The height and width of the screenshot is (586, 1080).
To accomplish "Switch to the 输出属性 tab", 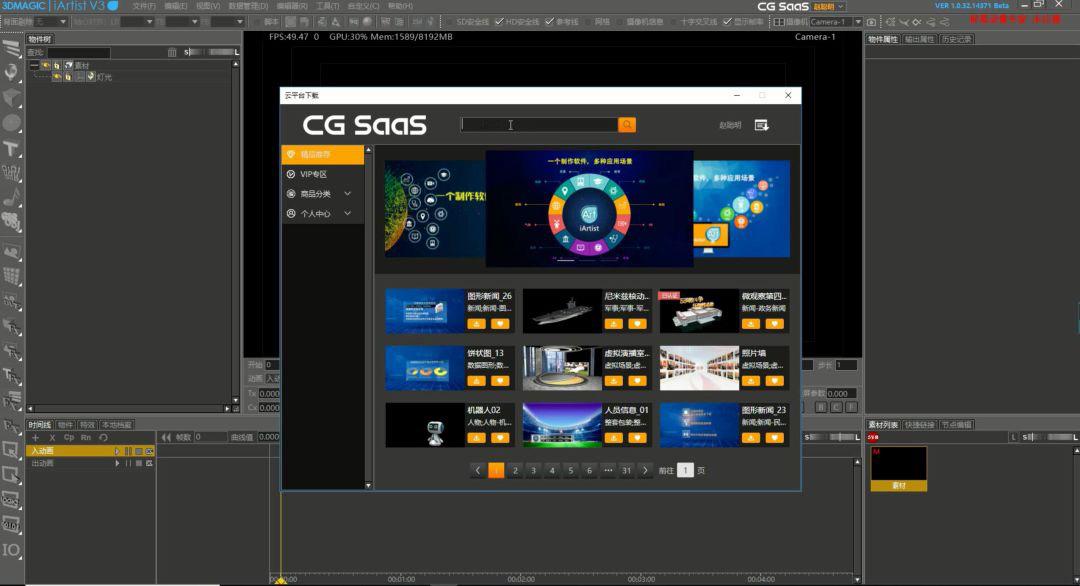I will coord(919,39).
